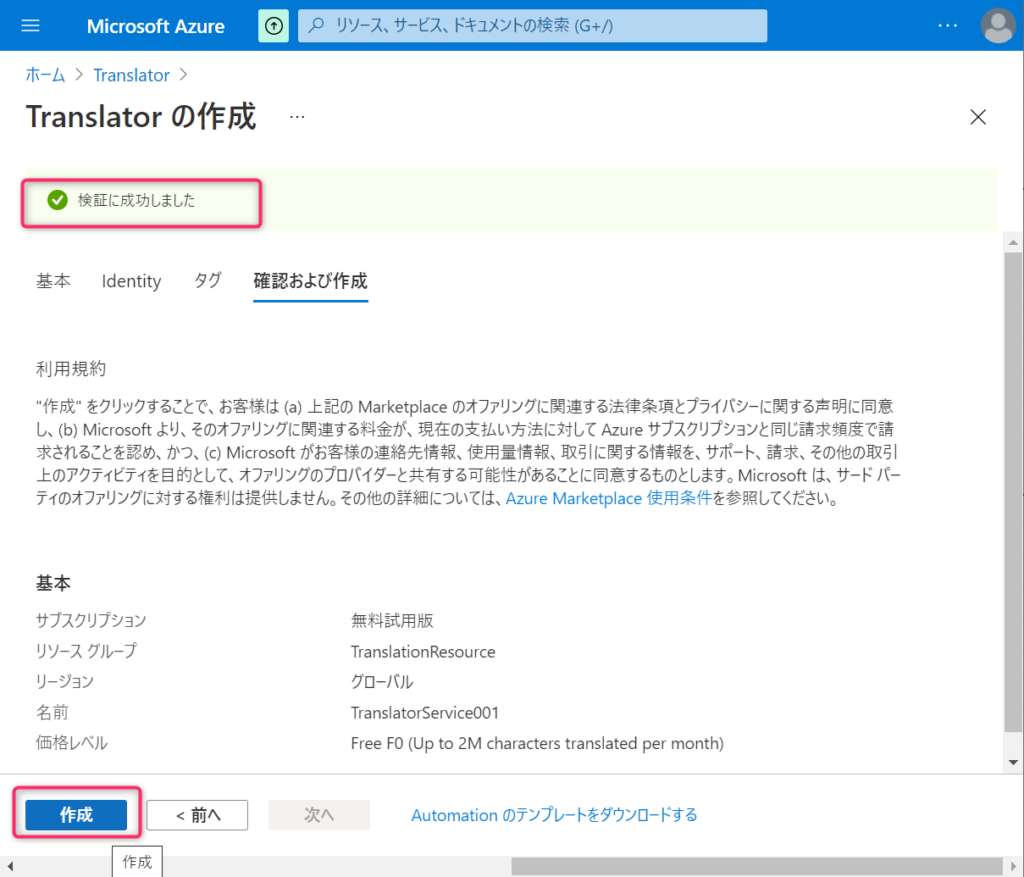Switch to the Identity tab

point(131,281)
